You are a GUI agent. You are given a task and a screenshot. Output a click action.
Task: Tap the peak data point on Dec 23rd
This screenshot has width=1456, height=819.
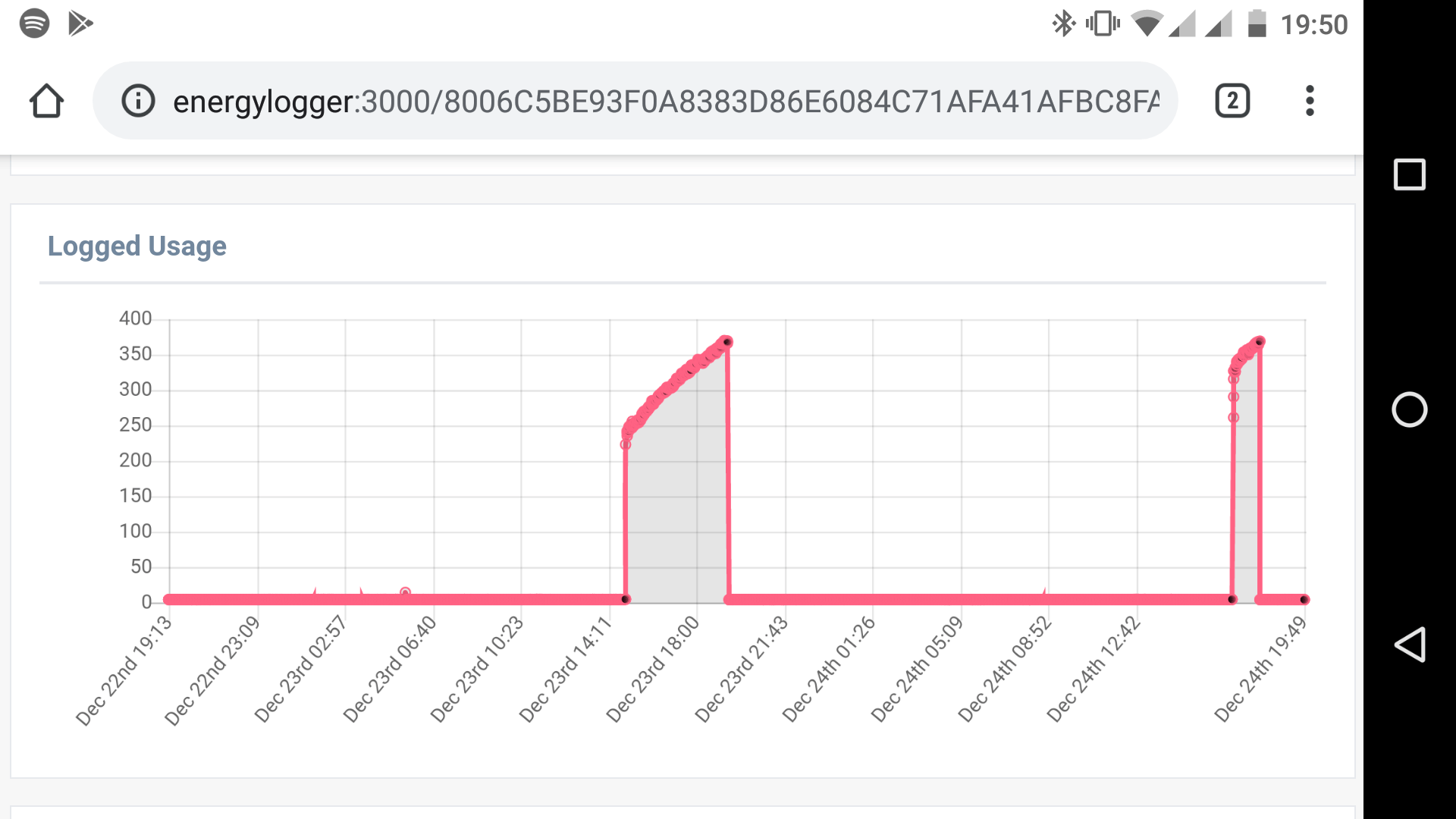(x=727, y=342)
